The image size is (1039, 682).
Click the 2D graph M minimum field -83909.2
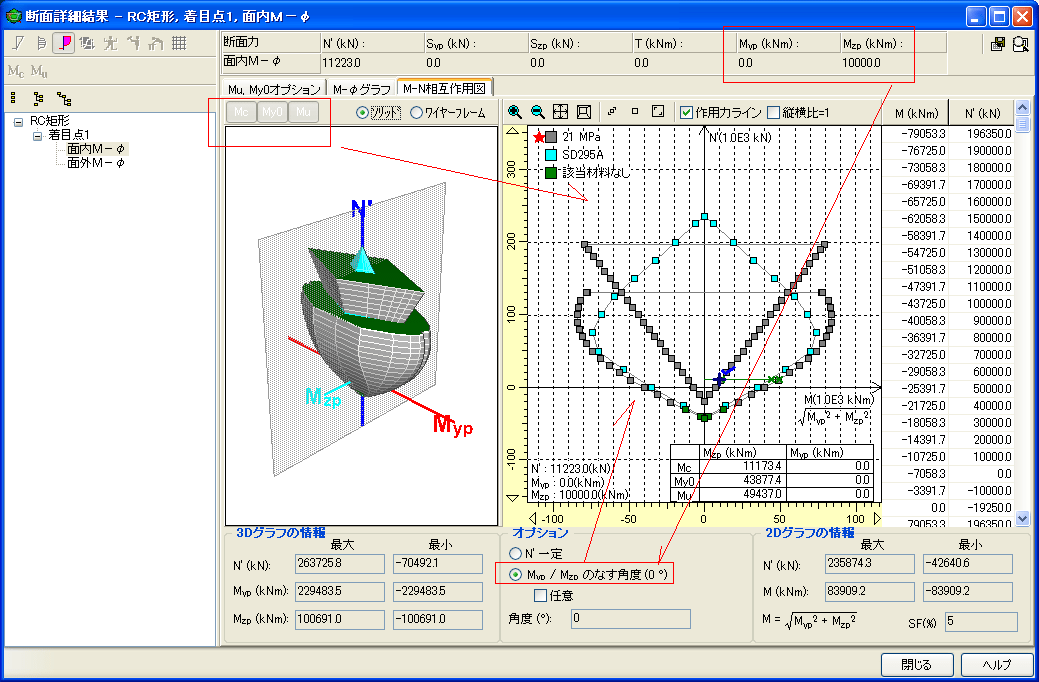(967, 591)
